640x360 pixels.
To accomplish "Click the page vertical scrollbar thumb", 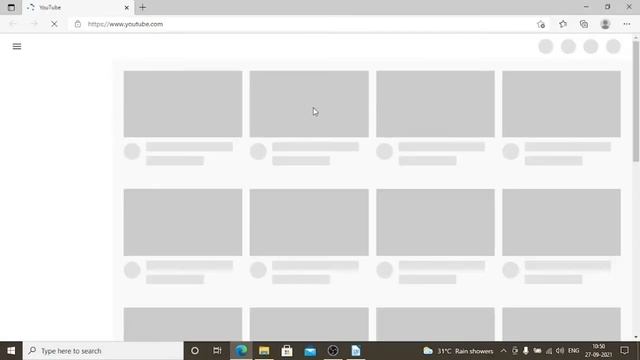I will click(636, 101).
